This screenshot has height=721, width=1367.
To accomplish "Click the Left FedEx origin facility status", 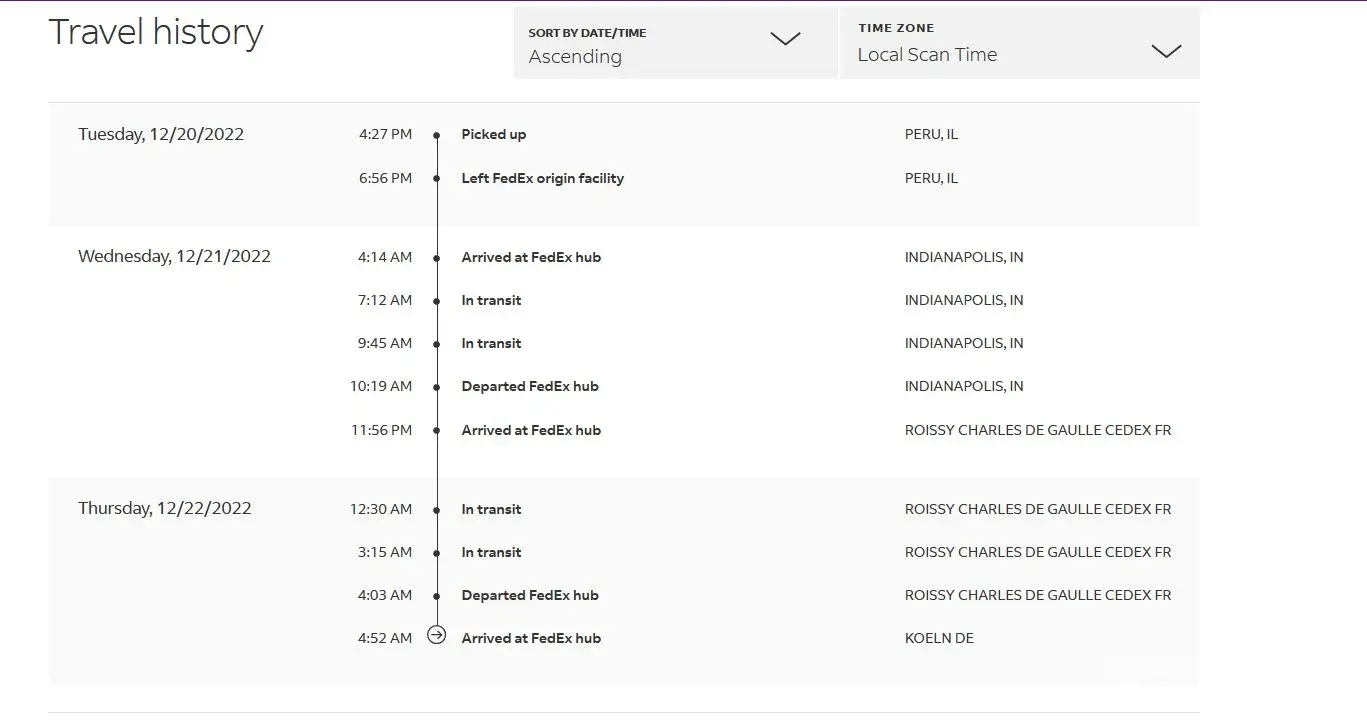I will tap(542, 178).
